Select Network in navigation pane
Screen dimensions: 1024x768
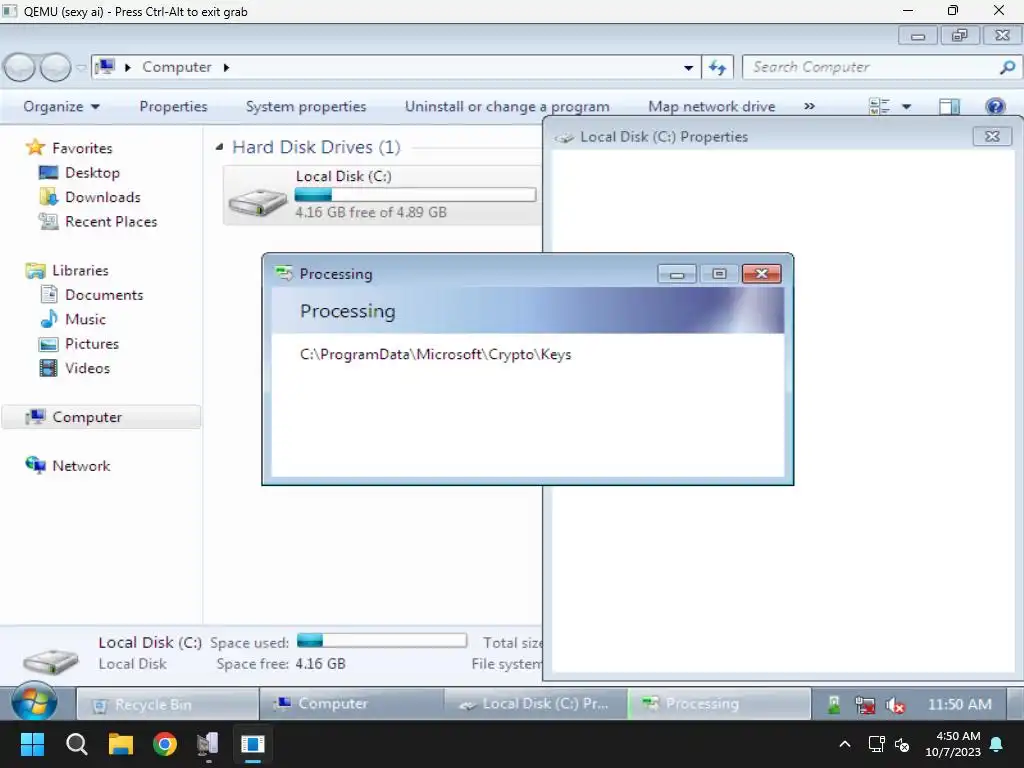81,466
